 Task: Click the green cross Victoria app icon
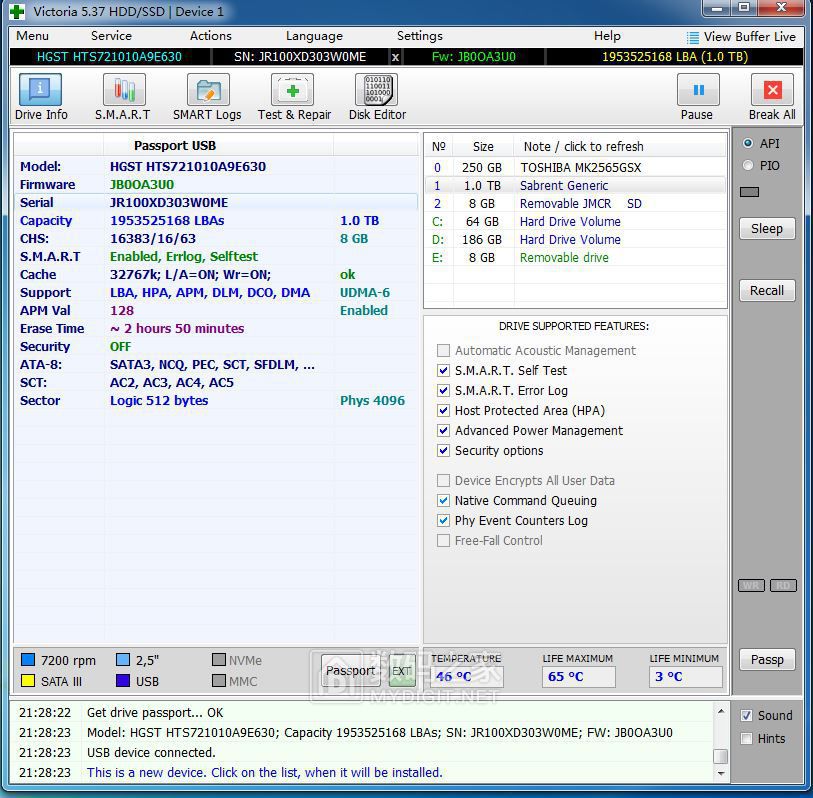(x=17, y=11)
